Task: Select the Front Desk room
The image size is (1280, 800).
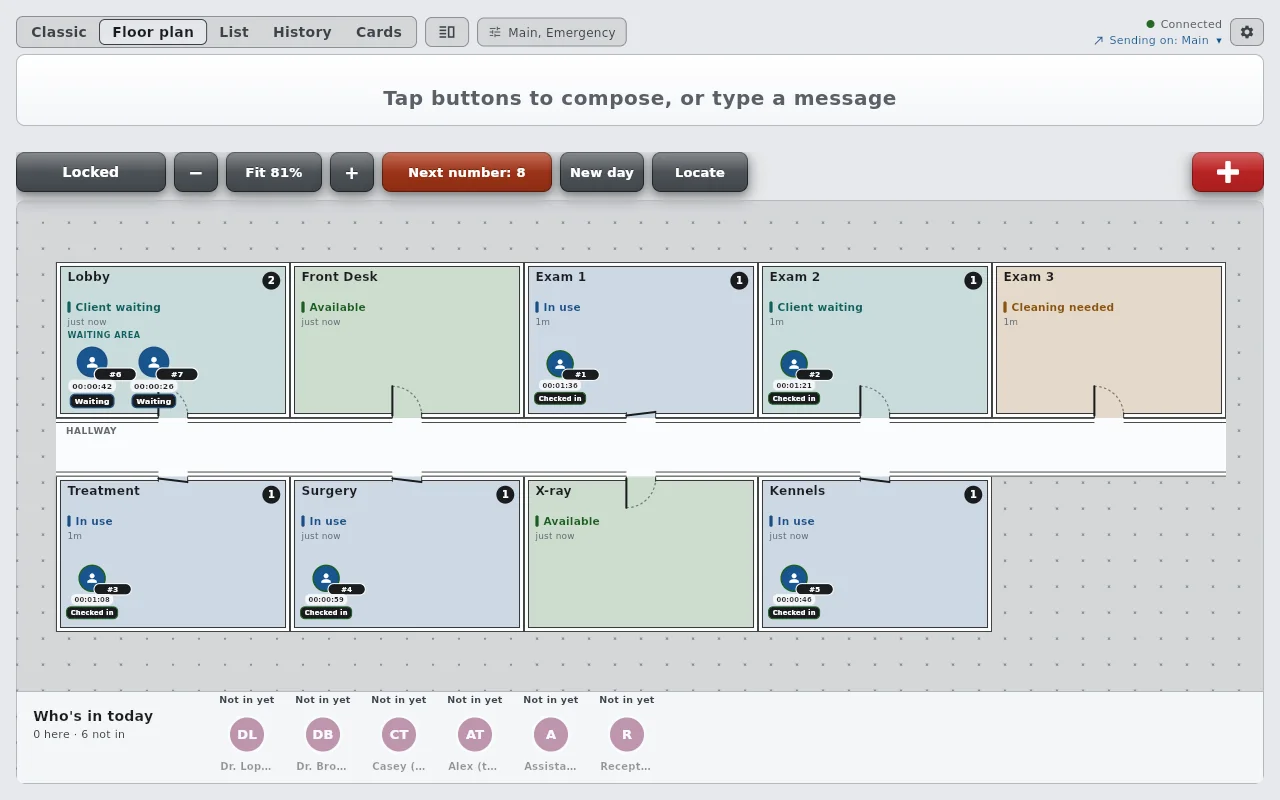Action: click(x=407, y=340)
